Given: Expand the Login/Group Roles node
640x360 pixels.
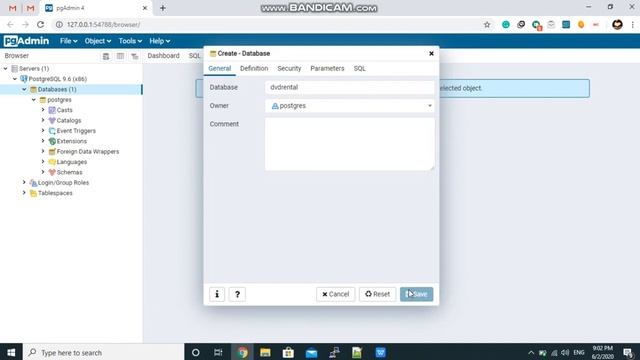Looking at the screenshot, I should [x=24, y=182].
